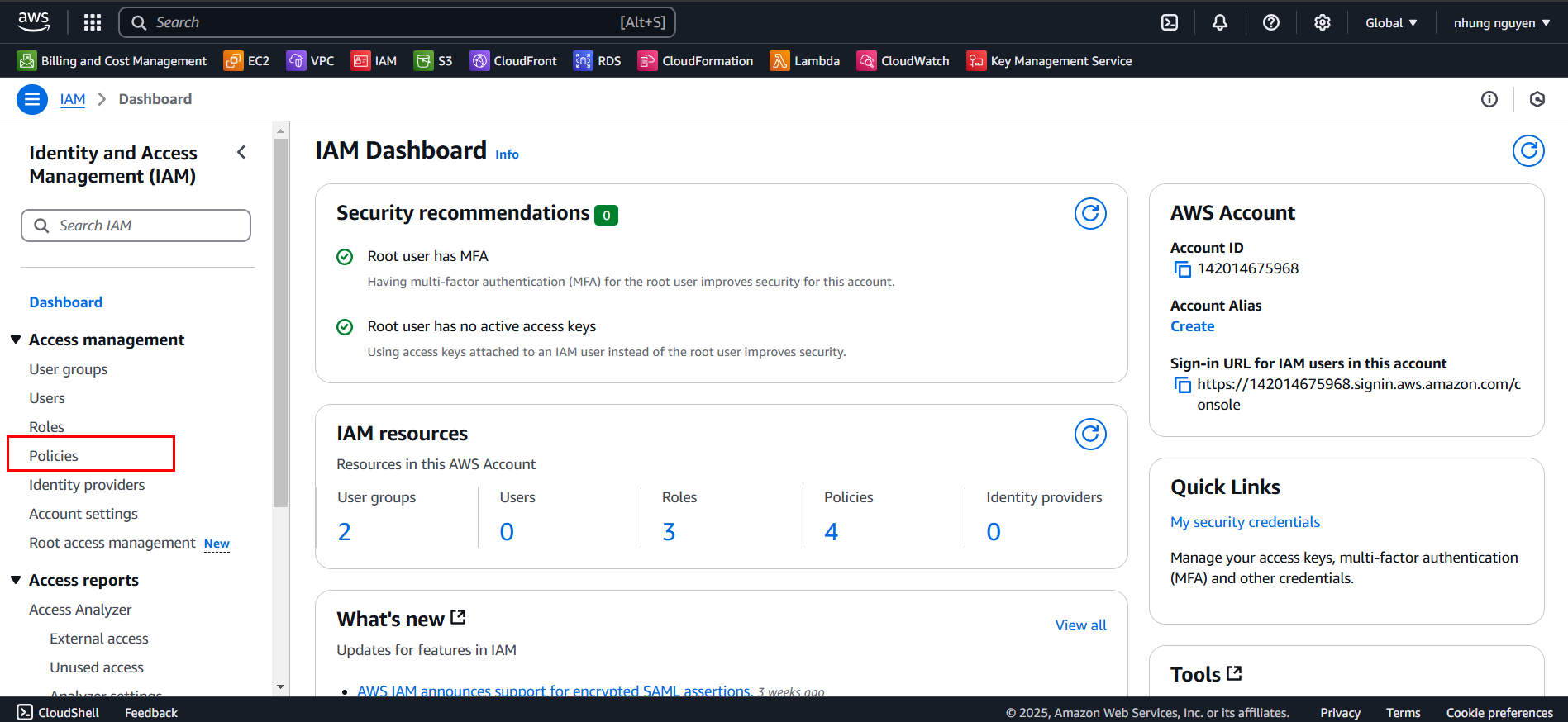The height and width of the screenshot is (722, 1568).
Task: Click Create account alias link
Action: 1193,326
